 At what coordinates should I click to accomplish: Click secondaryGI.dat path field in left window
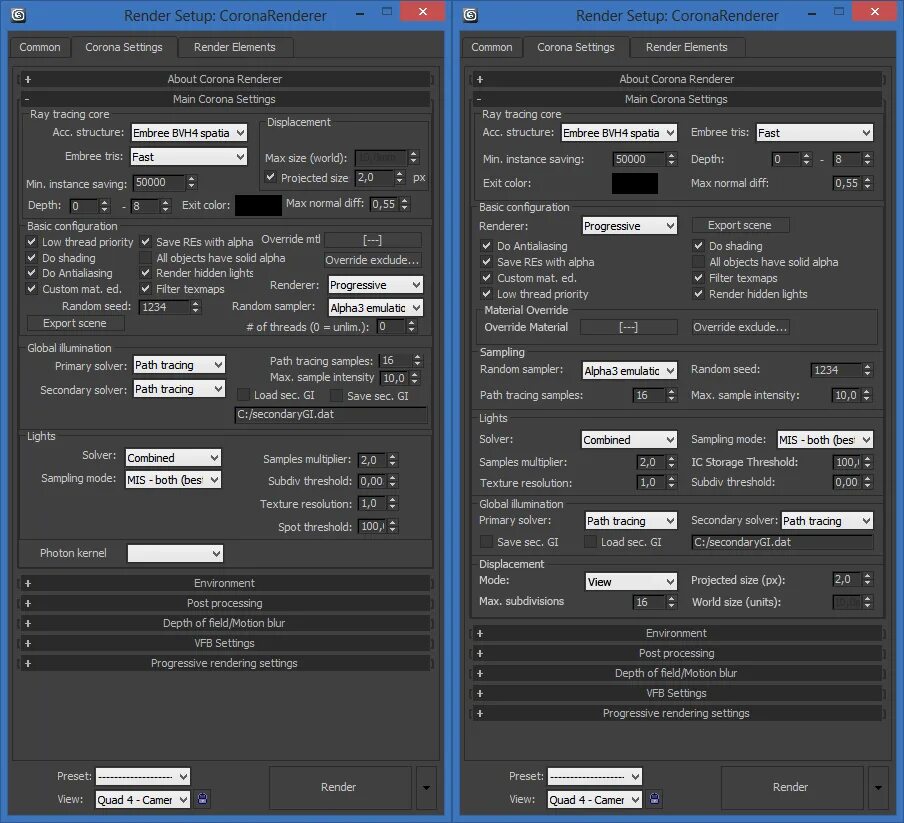331,414
